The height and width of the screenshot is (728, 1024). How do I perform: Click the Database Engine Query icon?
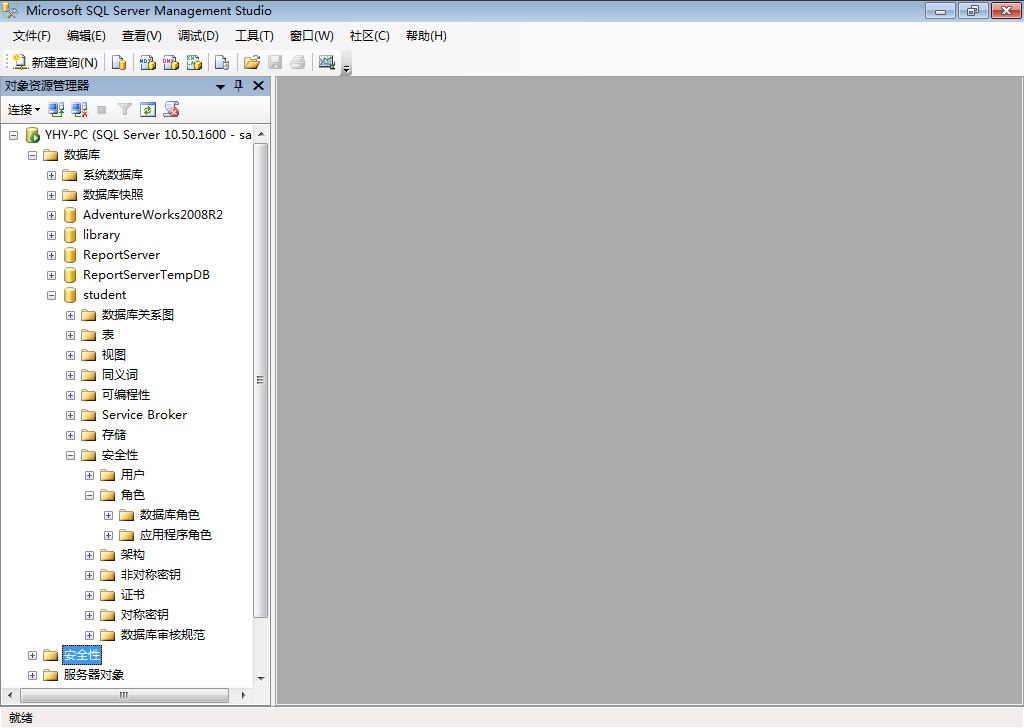tap(119, 62)
